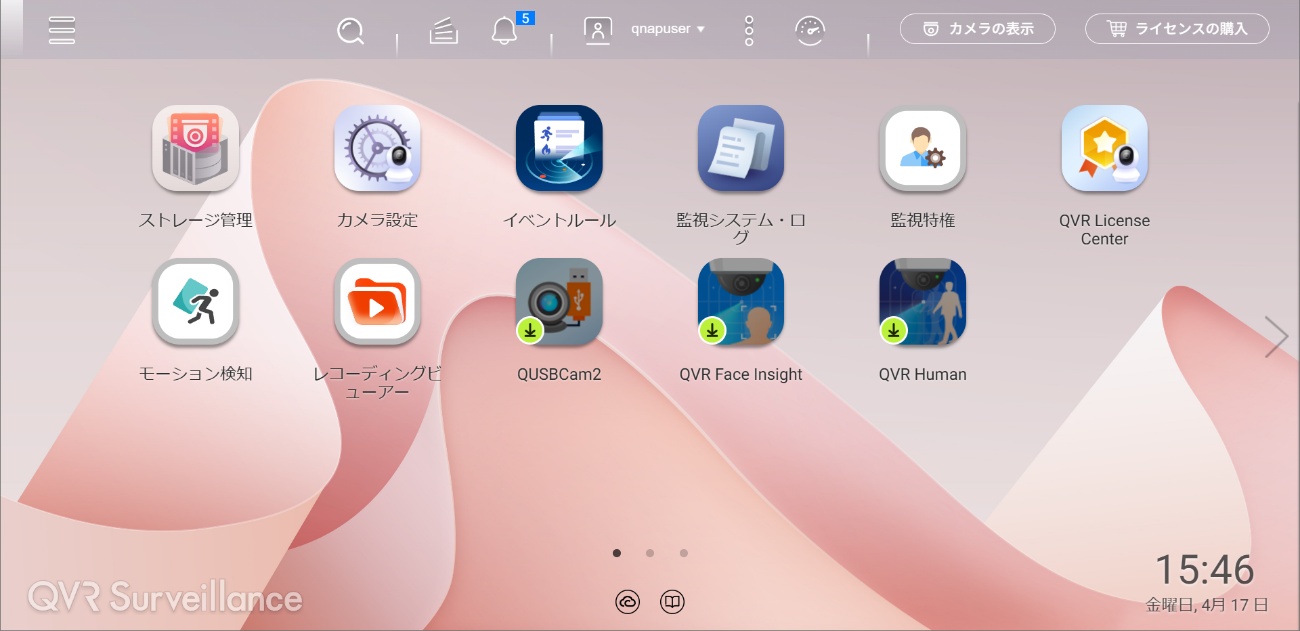This screenshot has height=631, width=1300.
Task: Install the QVR Face Insight app
Action: pos(741,302)
